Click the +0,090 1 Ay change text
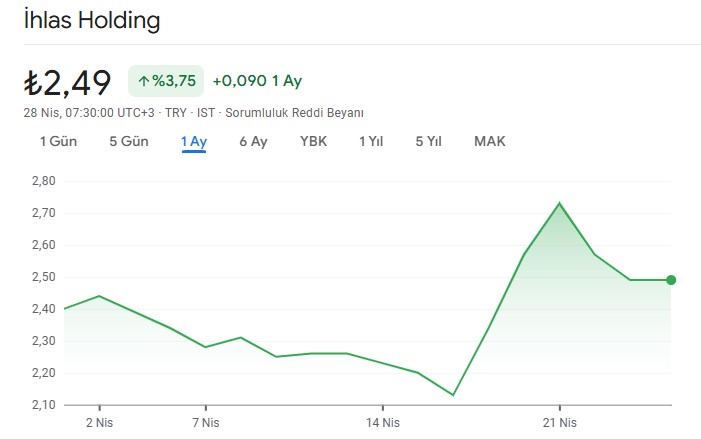Screen dimensions: 701x439 (x=257, y=81)
